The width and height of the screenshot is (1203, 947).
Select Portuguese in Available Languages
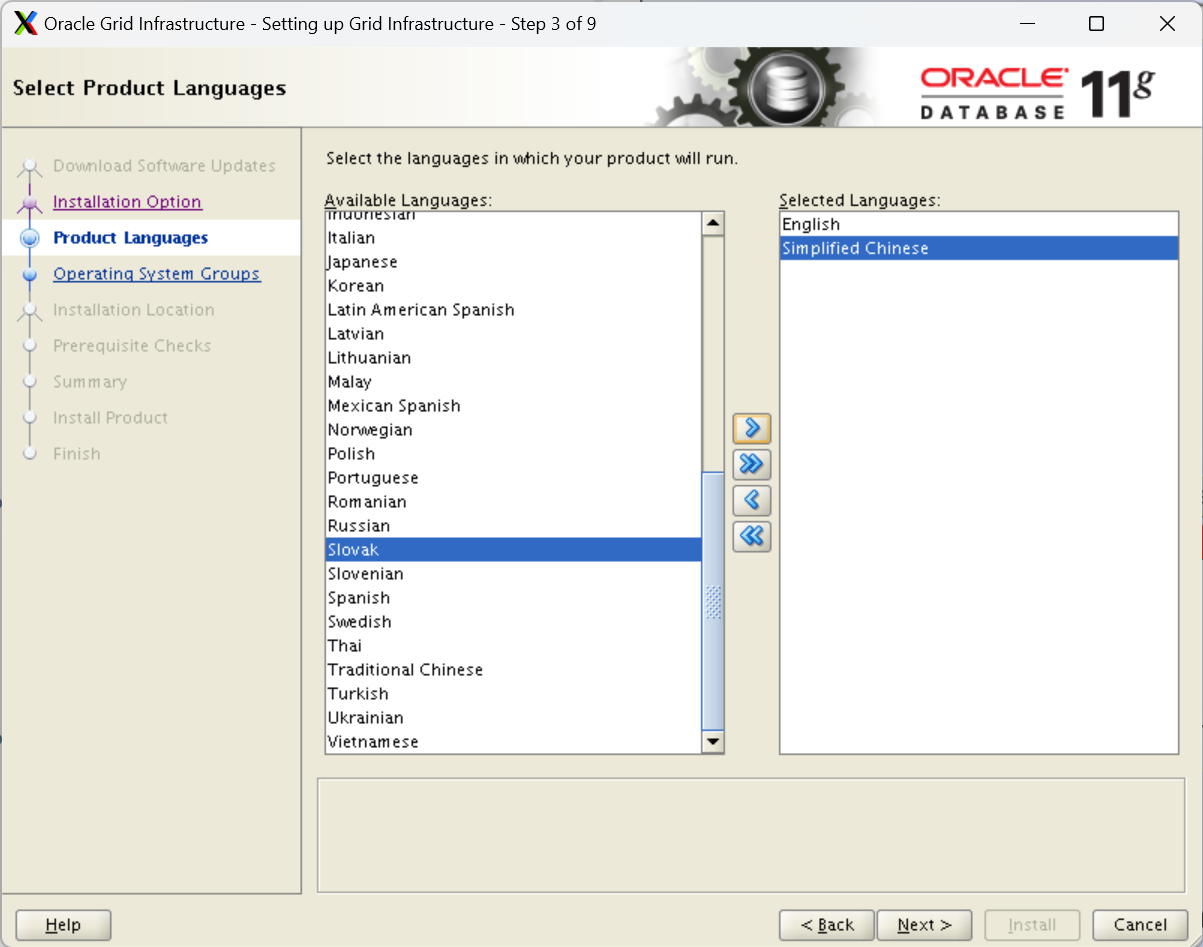click(x=513, y=478)
